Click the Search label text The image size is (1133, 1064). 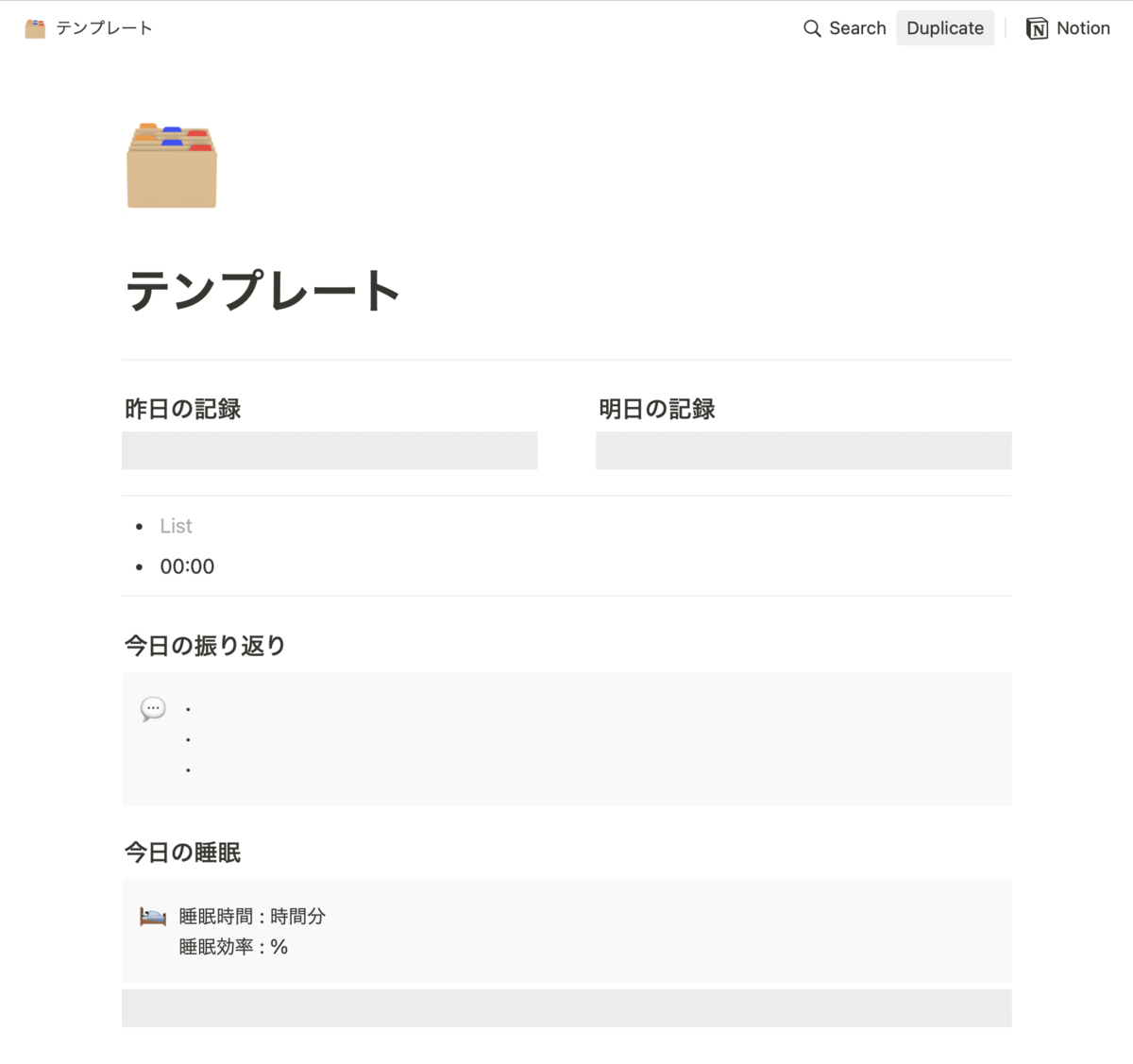coord(856,28)
